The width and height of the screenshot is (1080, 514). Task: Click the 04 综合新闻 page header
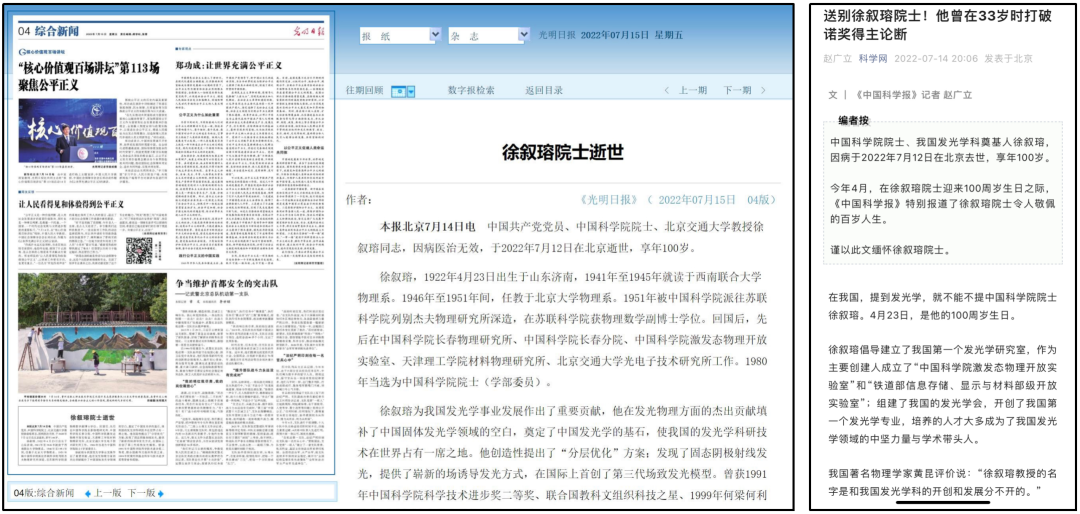point(48,30)
